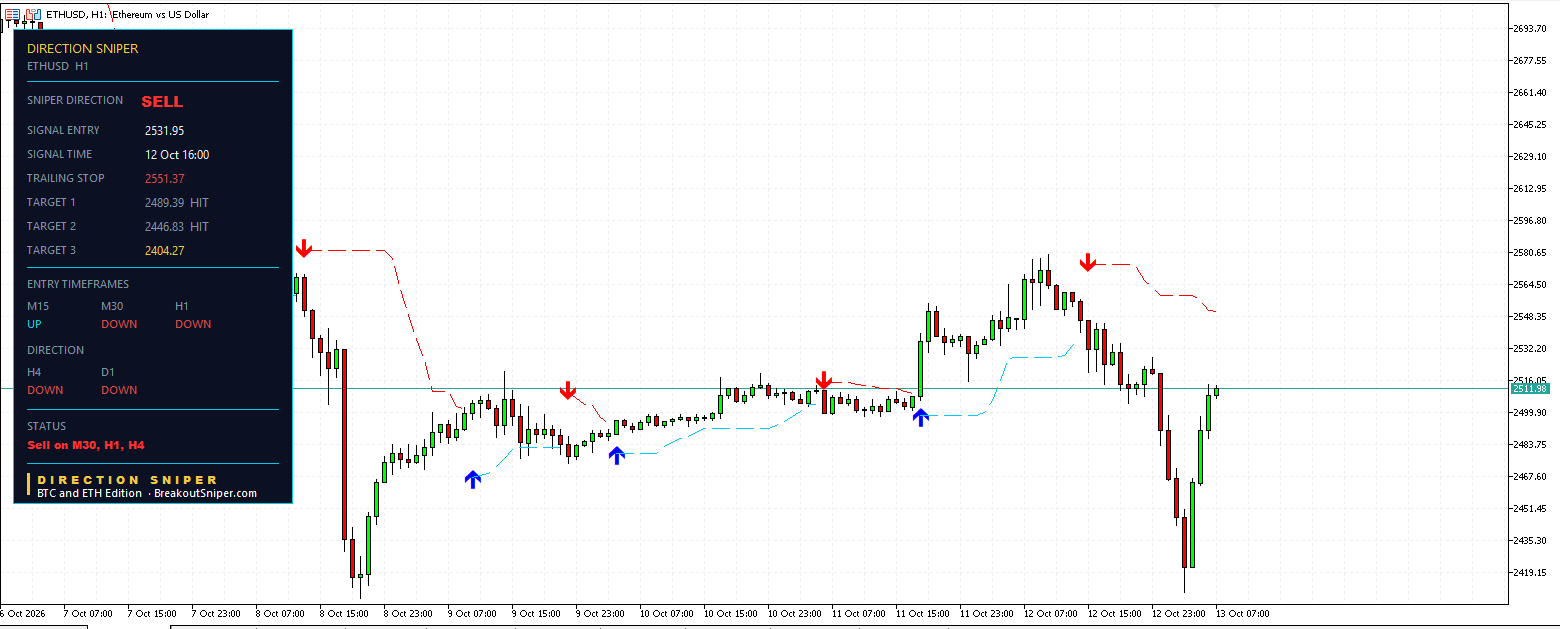1560x629 pixels.
Task: Click the '10 Oct 23:00' time axis label
Action: coord(793,613)
